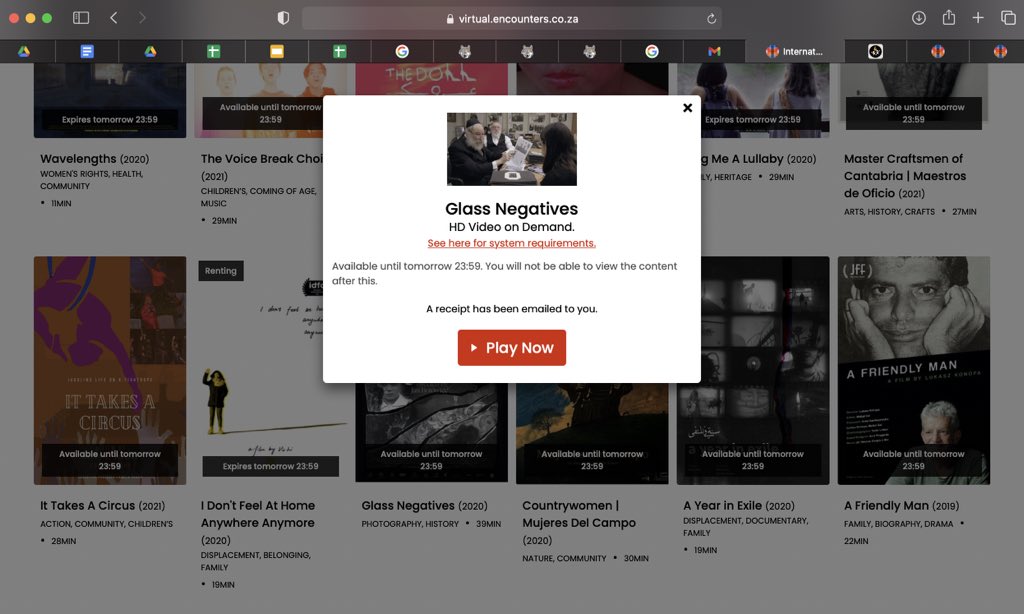Switch to the second wolf icon tab
The image size is (1024, 614).
tap(528, 51)
